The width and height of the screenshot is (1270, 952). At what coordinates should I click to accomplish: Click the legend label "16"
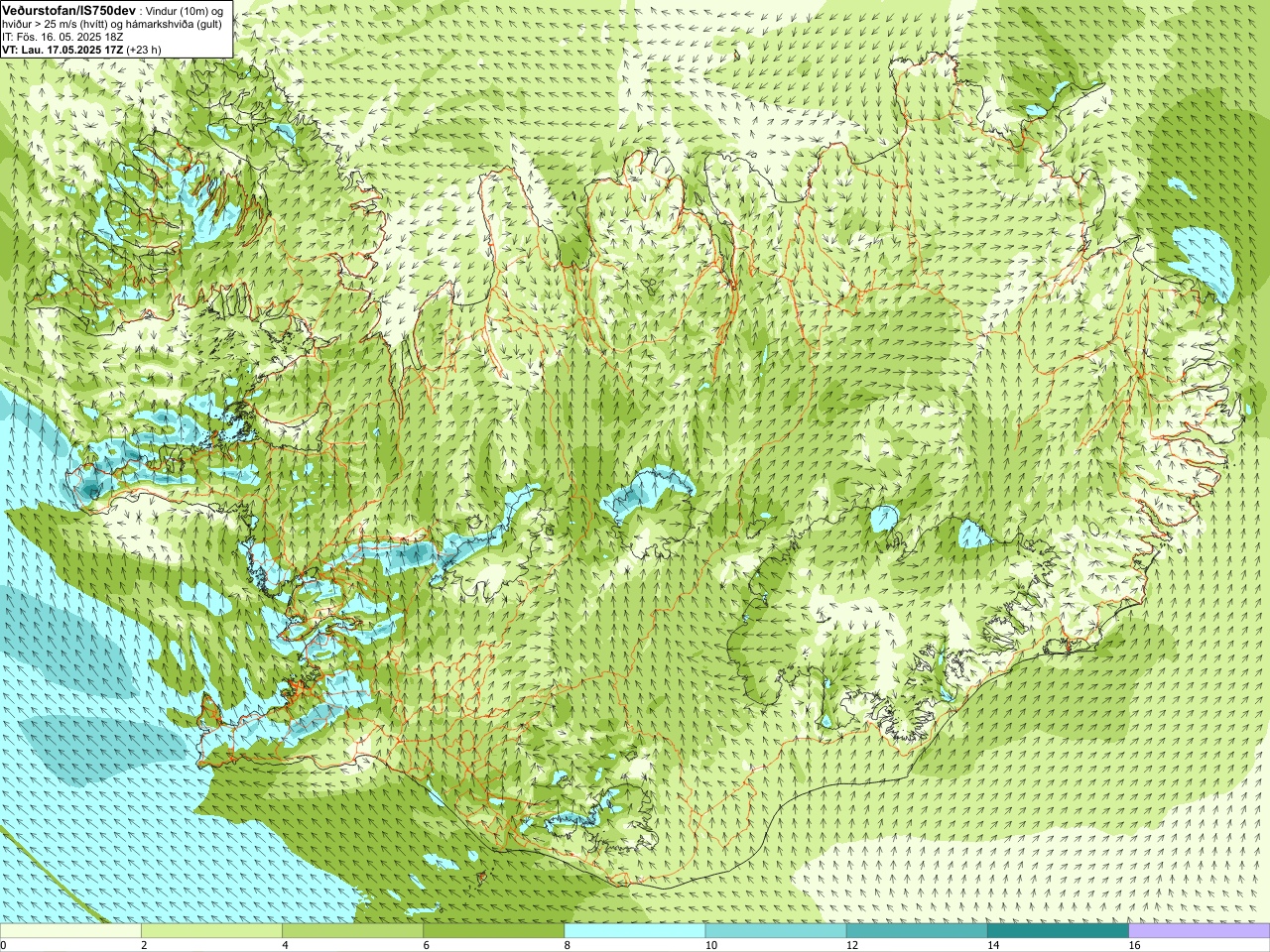1134,945
